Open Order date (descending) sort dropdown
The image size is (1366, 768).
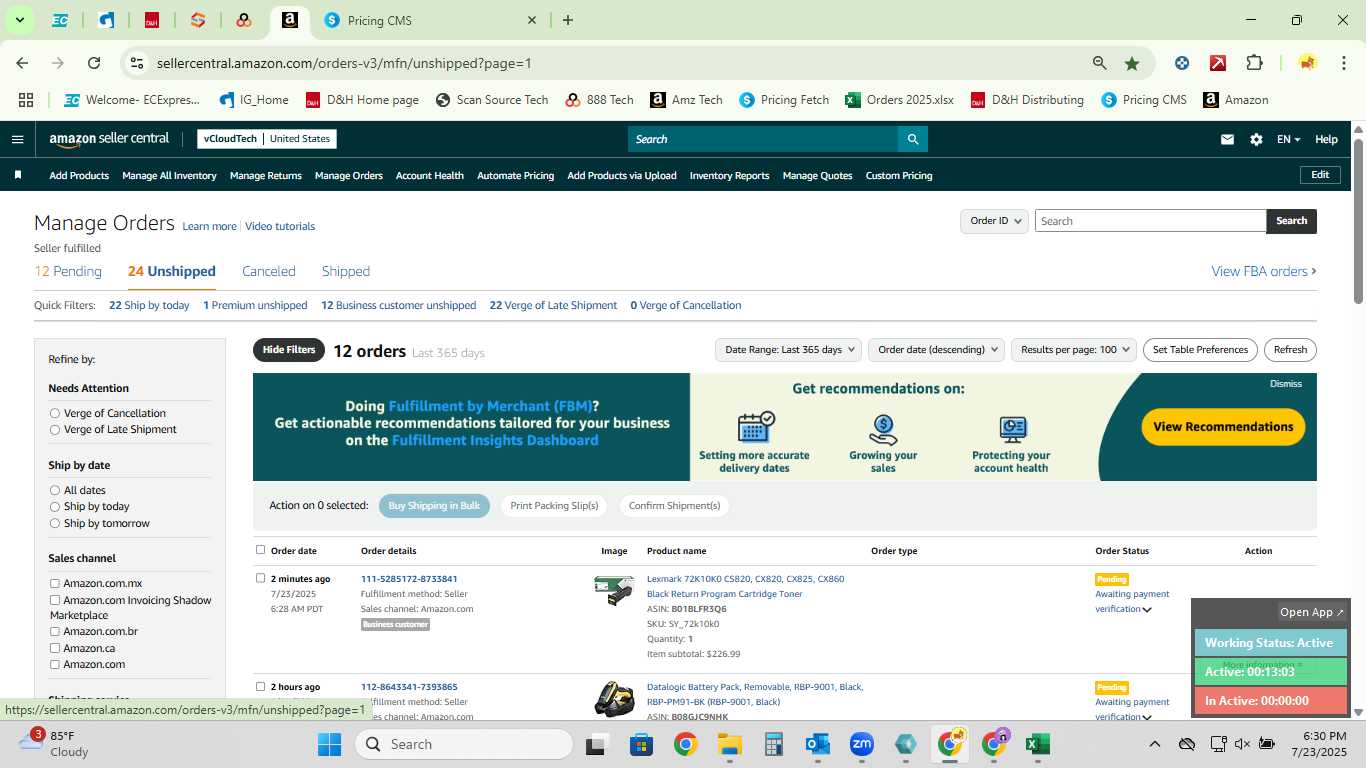point(937,349)
